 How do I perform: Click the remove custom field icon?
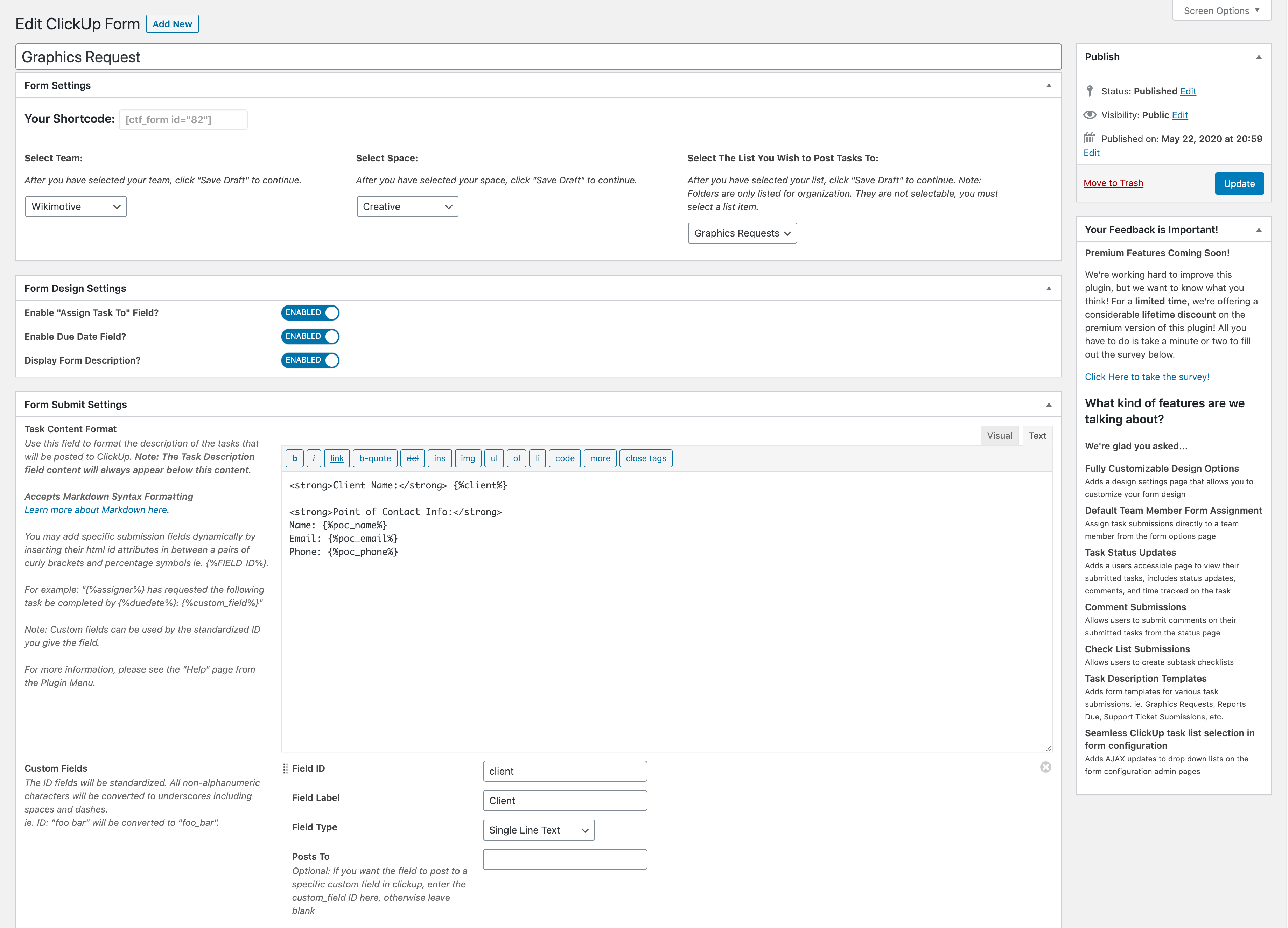(x=1045, y=767)
